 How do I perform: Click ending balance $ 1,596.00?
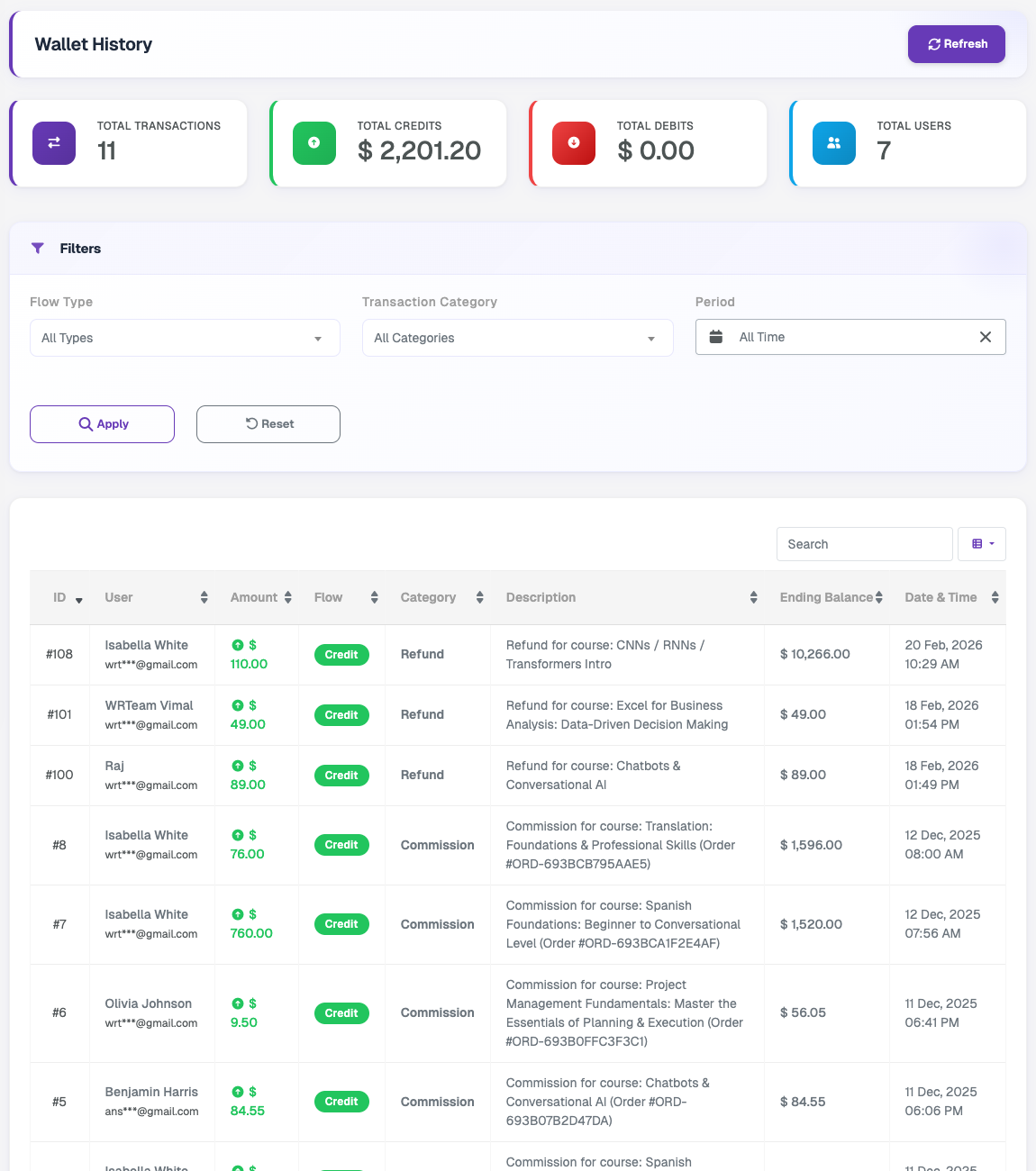click(x=811, y=845)
